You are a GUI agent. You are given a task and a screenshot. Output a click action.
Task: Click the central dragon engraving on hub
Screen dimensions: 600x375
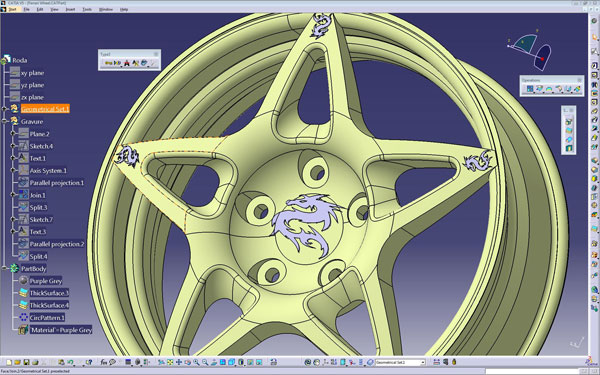pos(305,225)
